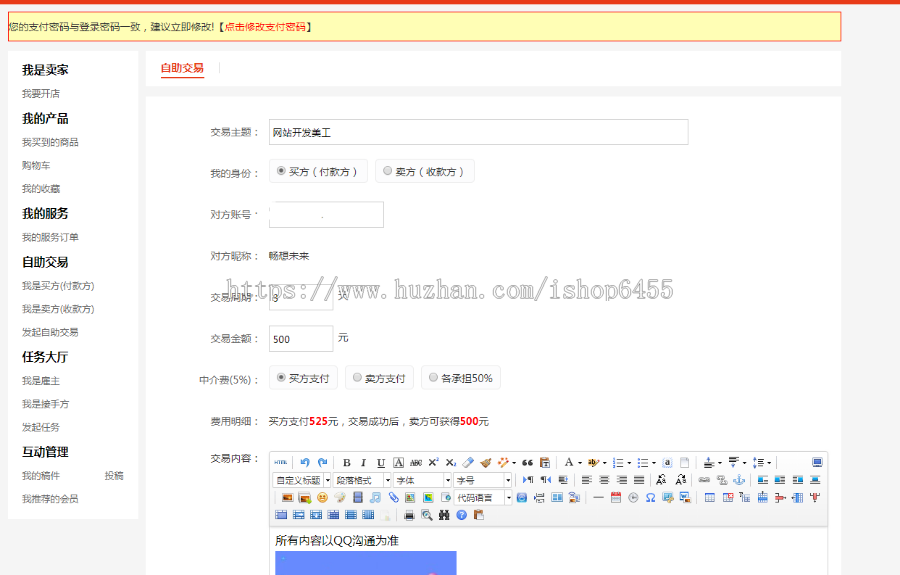Viewport: 900px width, 575px height.
Task: Open 字体 font dropdown
Action: coord(423,480)
